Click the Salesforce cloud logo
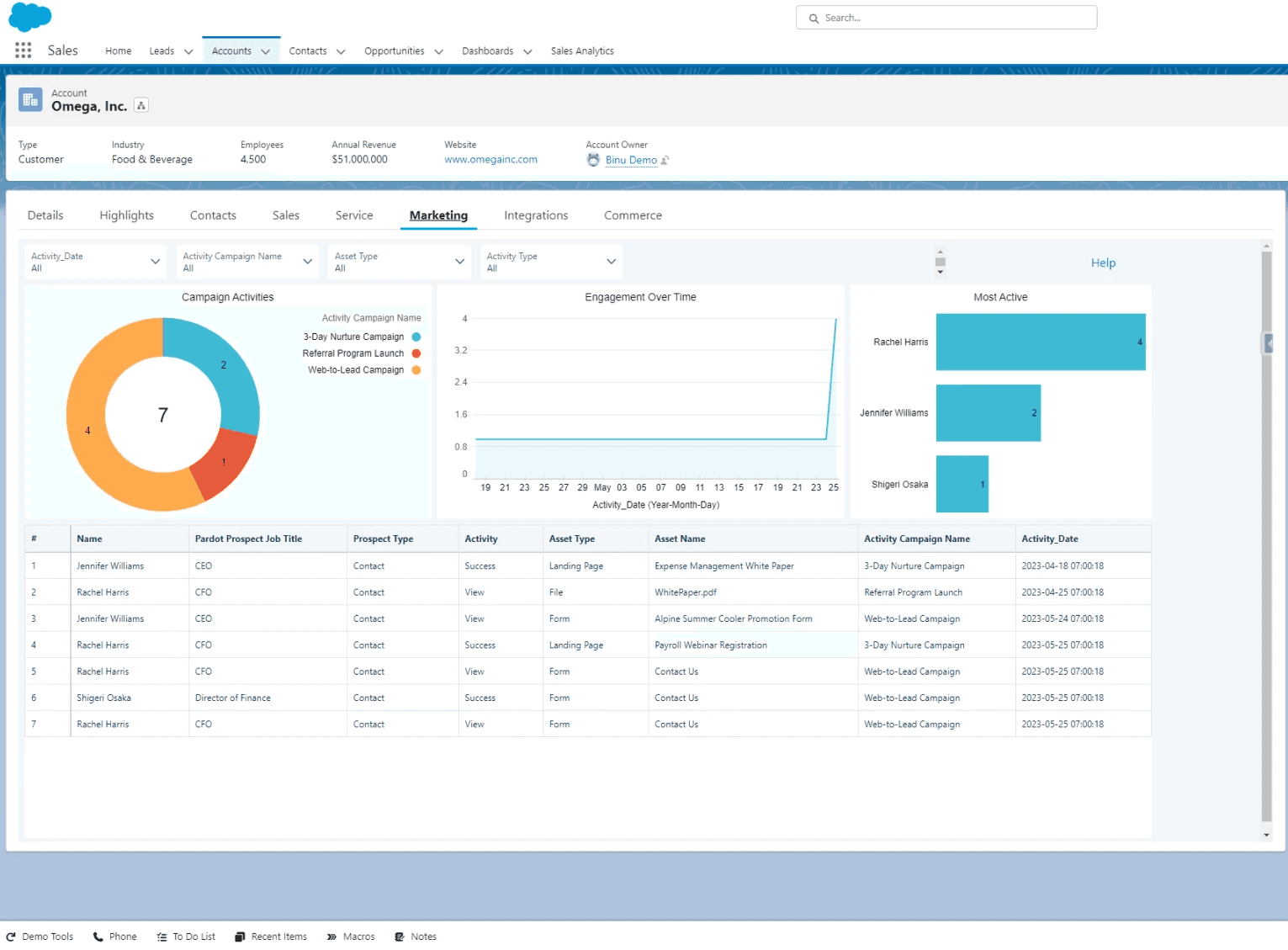1288x950 pixels. 30,17
